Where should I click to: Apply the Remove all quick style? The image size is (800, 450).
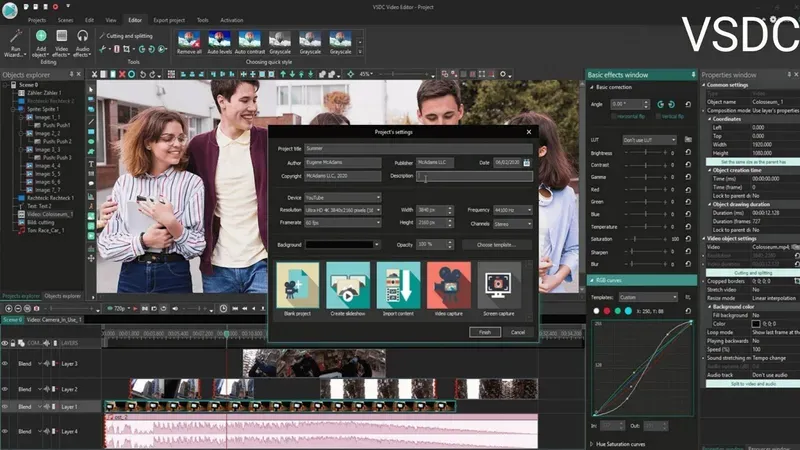(189, 42)
